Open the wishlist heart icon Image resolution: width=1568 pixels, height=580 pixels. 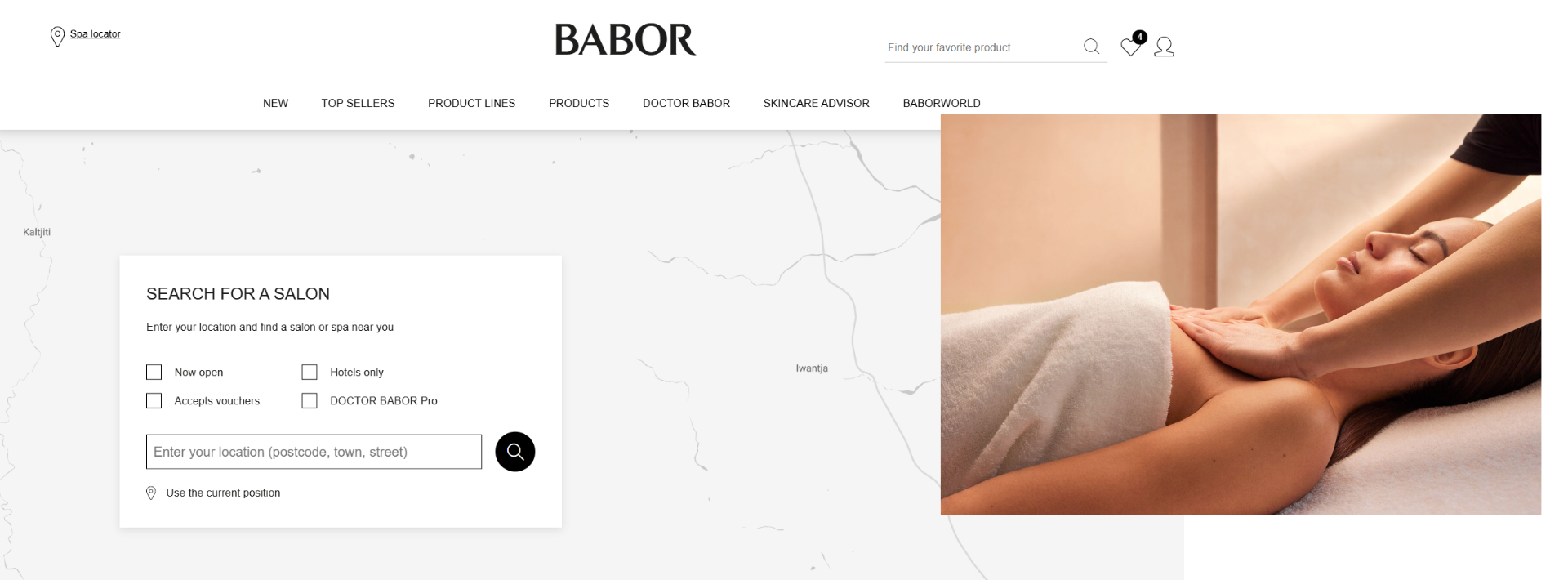(x=1130, y=47)
